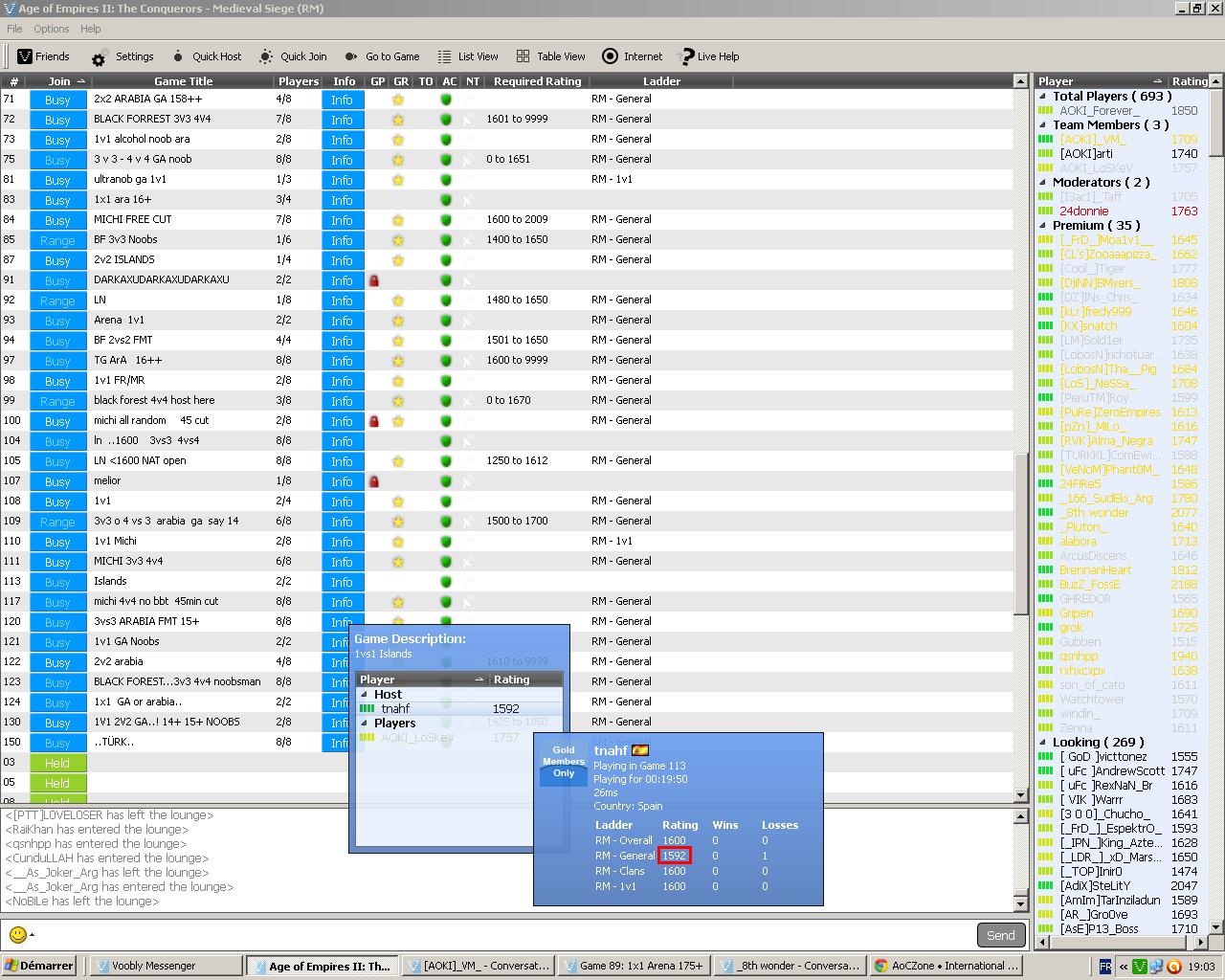1225x980 pixels.
Task: Collapse Team Members group
Action: (x=1044, y=125)
